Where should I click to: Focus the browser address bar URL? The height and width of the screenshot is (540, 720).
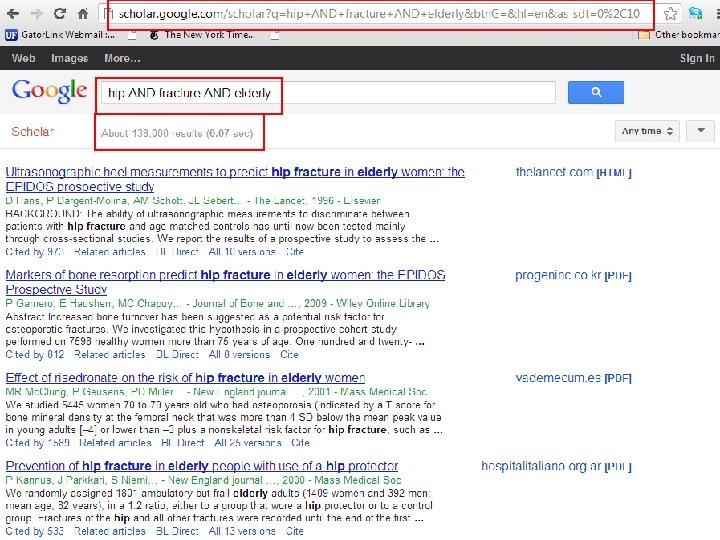pos(379,14)
